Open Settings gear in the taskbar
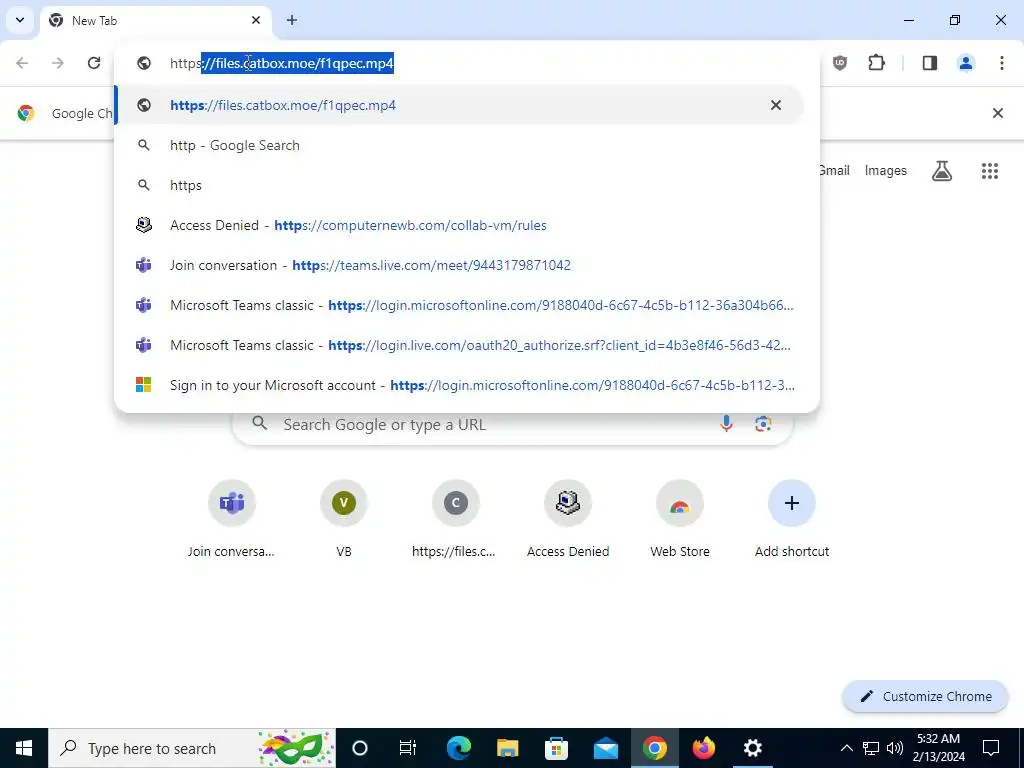The width and height of the screenshot is (1024, 768). pyautogui.click(x=752, y=748)
